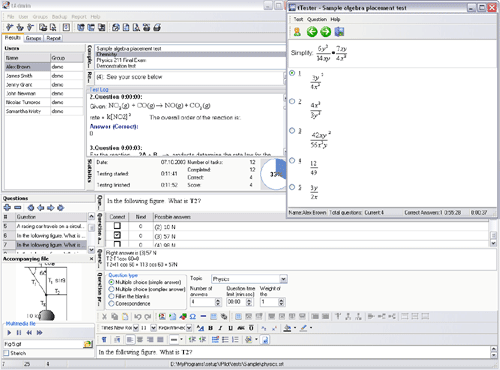Apply bold formatting in editor
This screenshot has width=500, height=370.
coord(210,328)
